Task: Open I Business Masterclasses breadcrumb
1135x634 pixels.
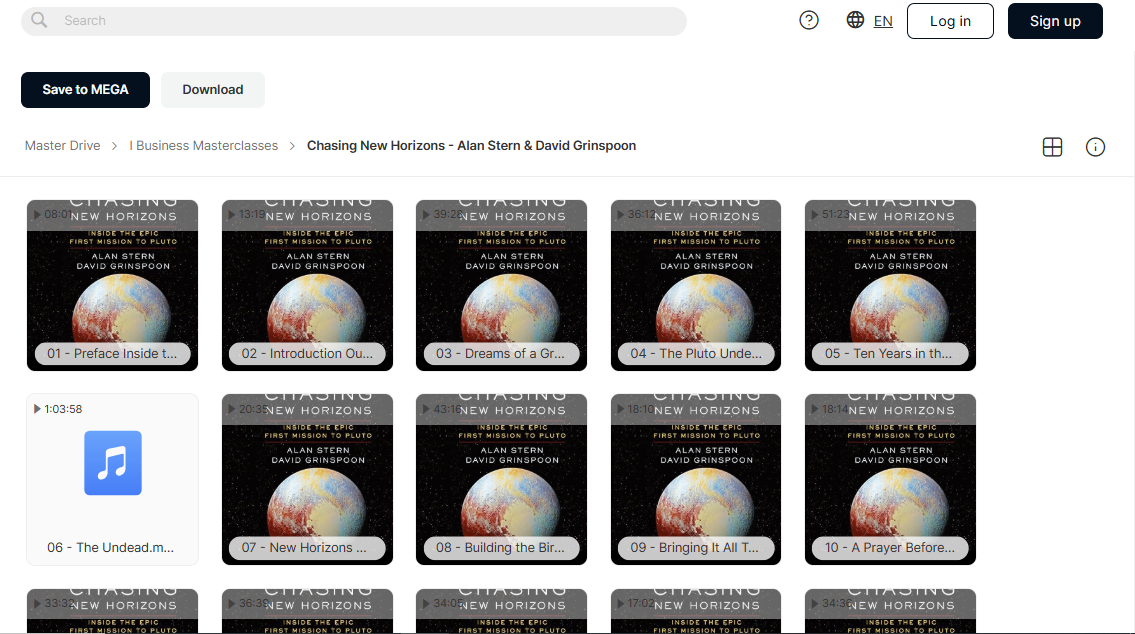Action: (203, 145)
